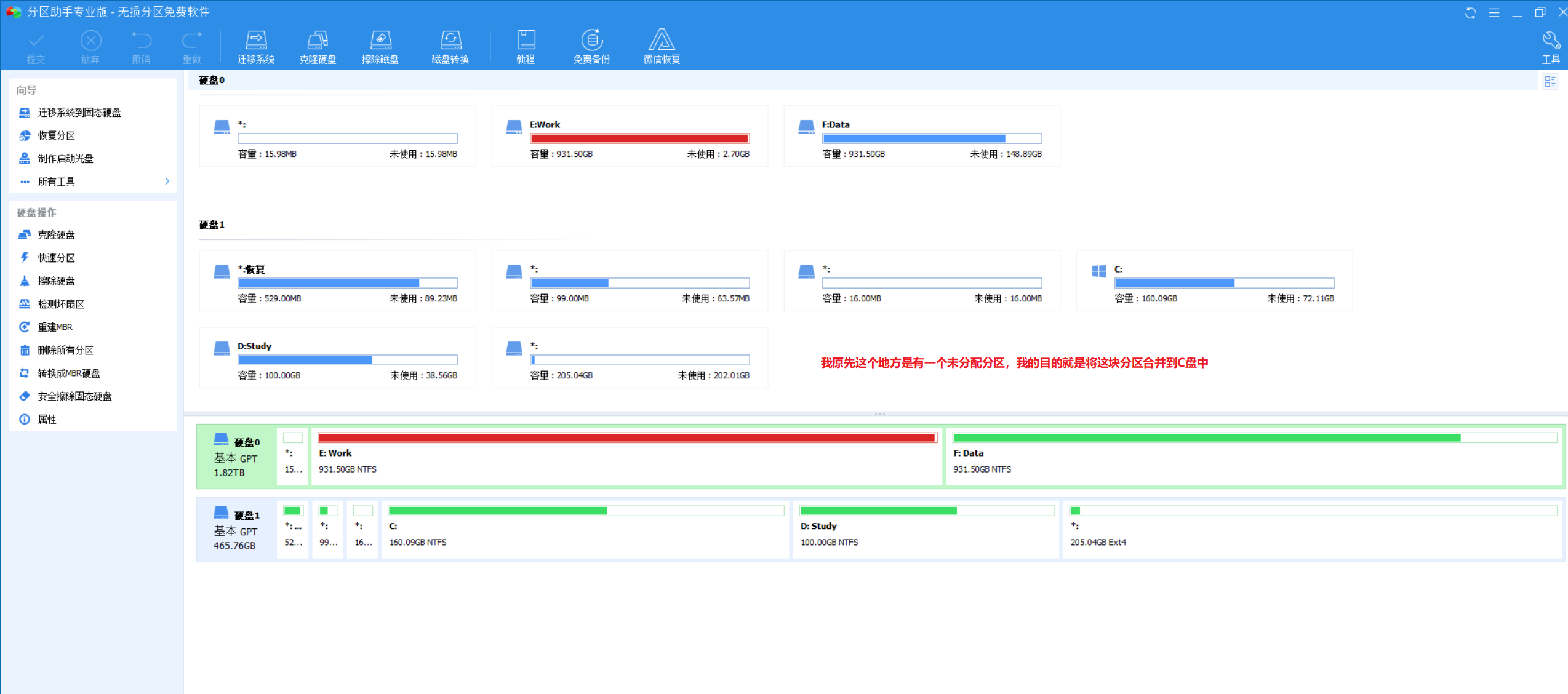Select the 16.00MB partition card

[922, 281]
